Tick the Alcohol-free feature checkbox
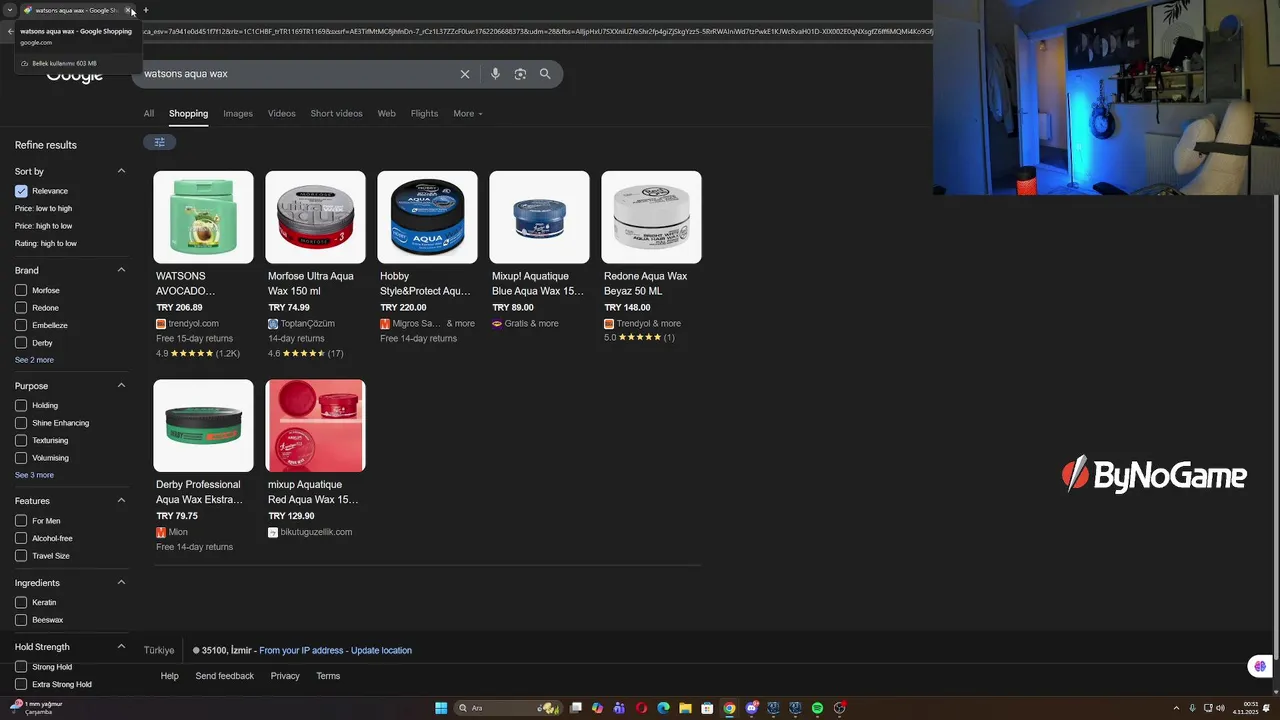This screenshot has width=1280, height=720. pyautogui.click(x=21, y=538)
